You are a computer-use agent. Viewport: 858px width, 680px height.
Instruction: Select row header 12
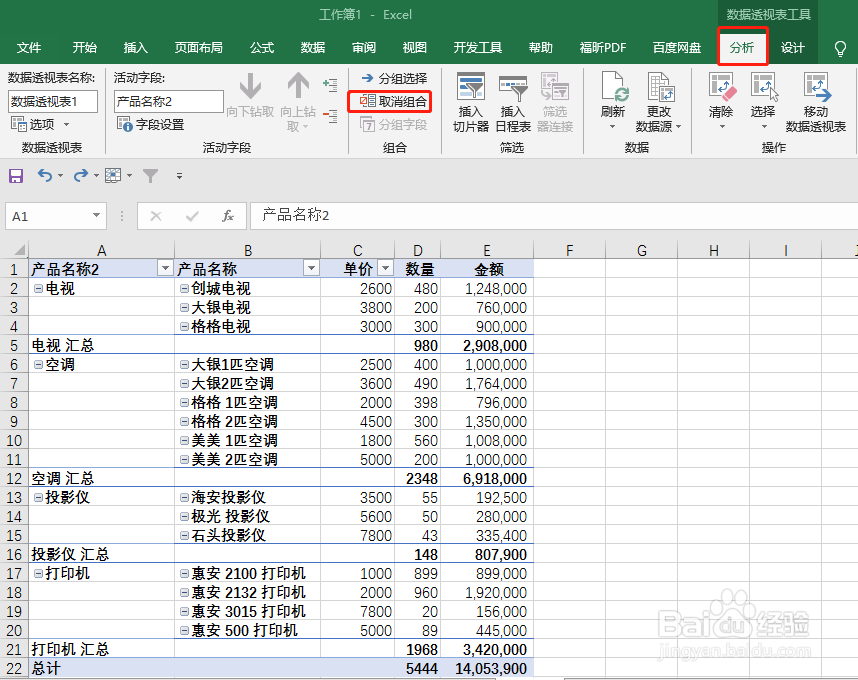[x=14, y=478]
